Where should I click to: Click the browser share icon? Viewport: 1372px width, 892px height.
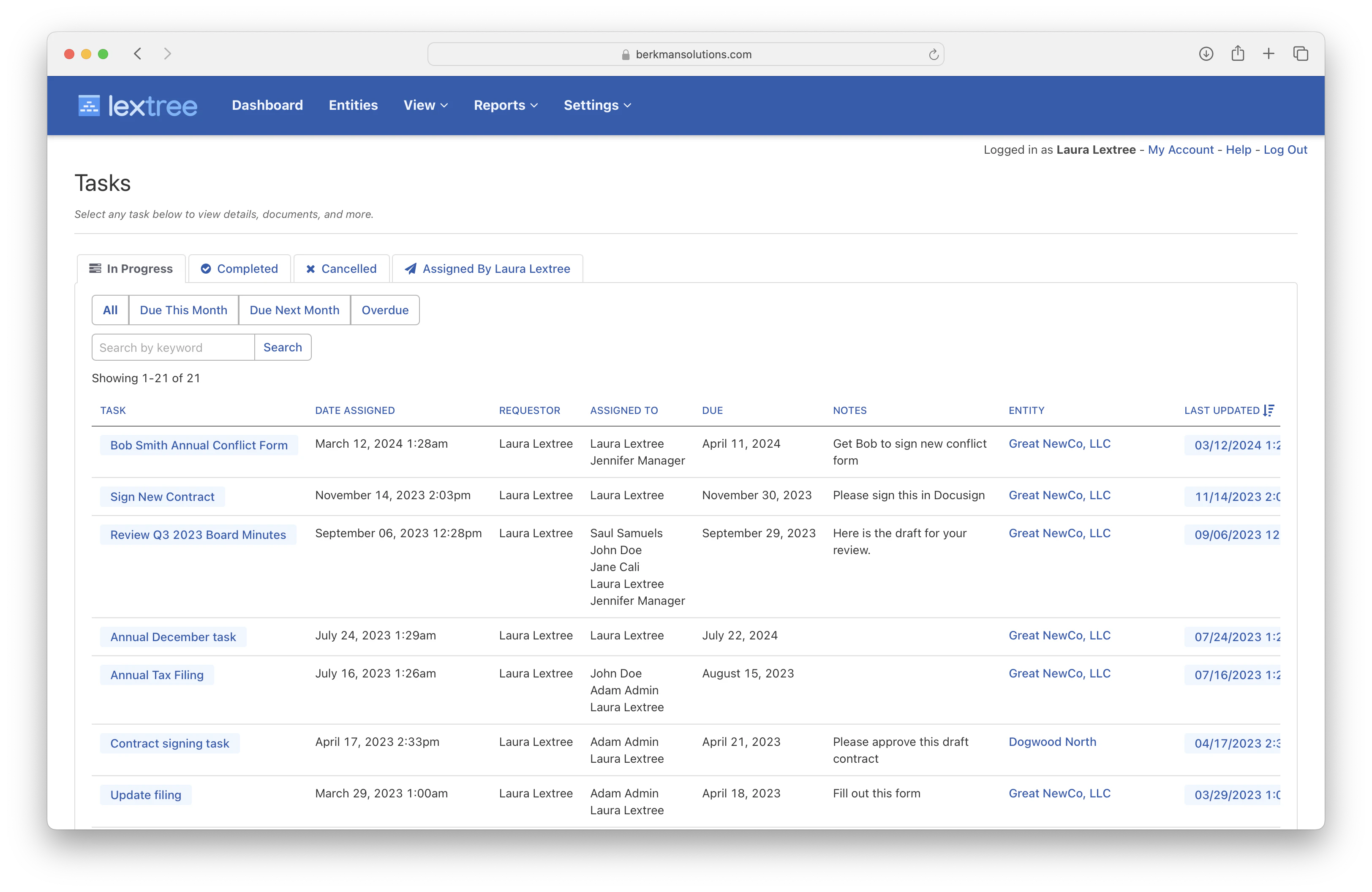1238,53
